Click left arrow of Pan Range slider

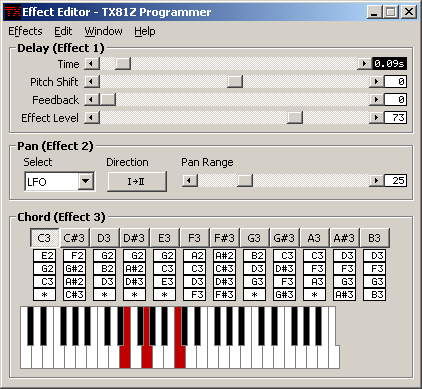tap(190, 181)
